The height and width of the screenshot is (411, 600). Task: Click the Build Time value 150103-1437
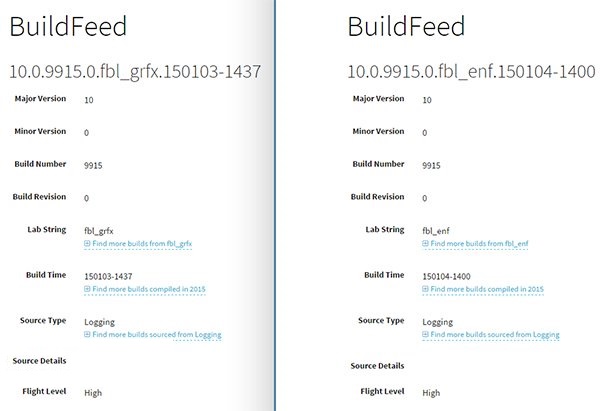coord(110,276)
